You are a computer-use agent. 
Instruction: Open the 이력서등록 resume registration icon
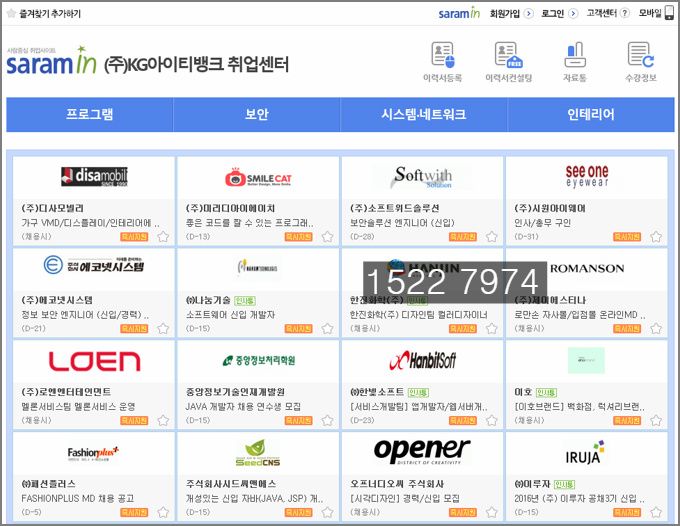pyautogui.click(x=442, y=55)
